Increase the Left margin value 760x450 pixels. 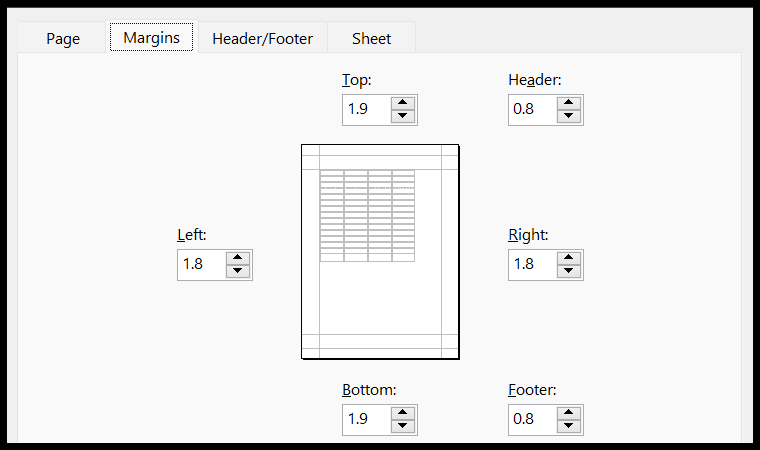coord(238,258)
